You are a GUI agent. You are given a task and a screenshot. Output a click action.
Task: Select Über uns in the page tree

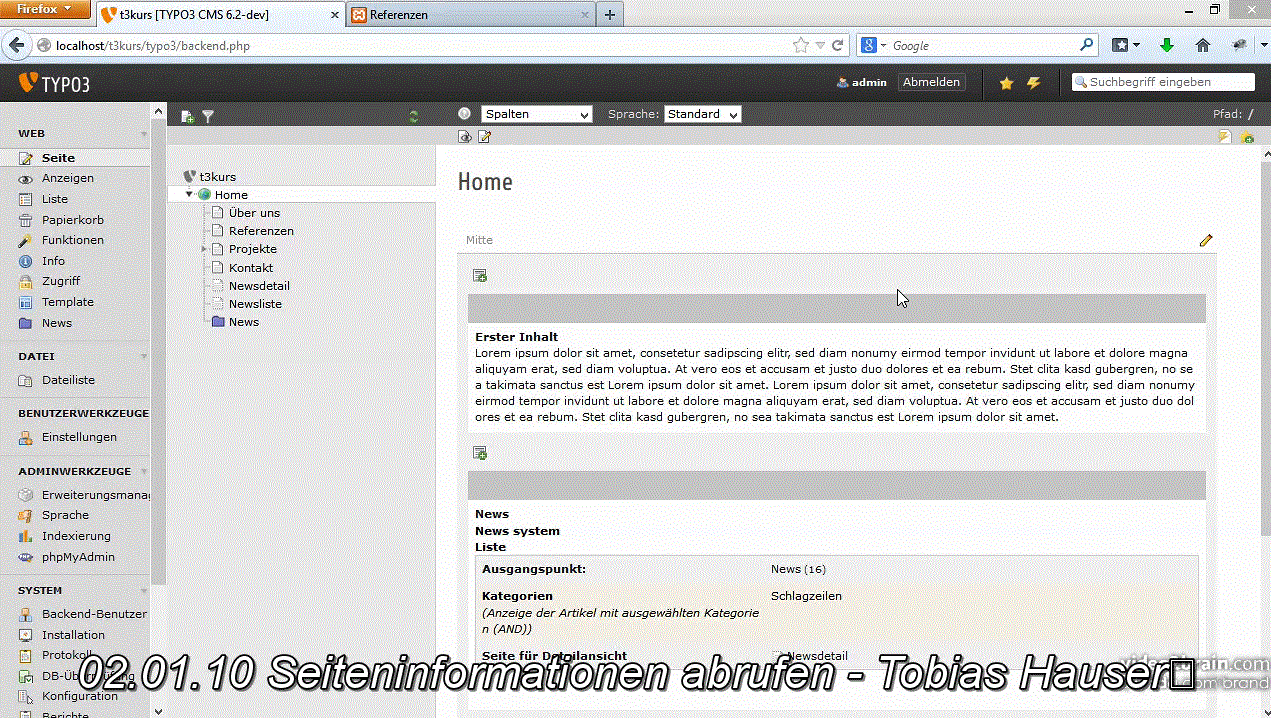[x=254, y=213]
